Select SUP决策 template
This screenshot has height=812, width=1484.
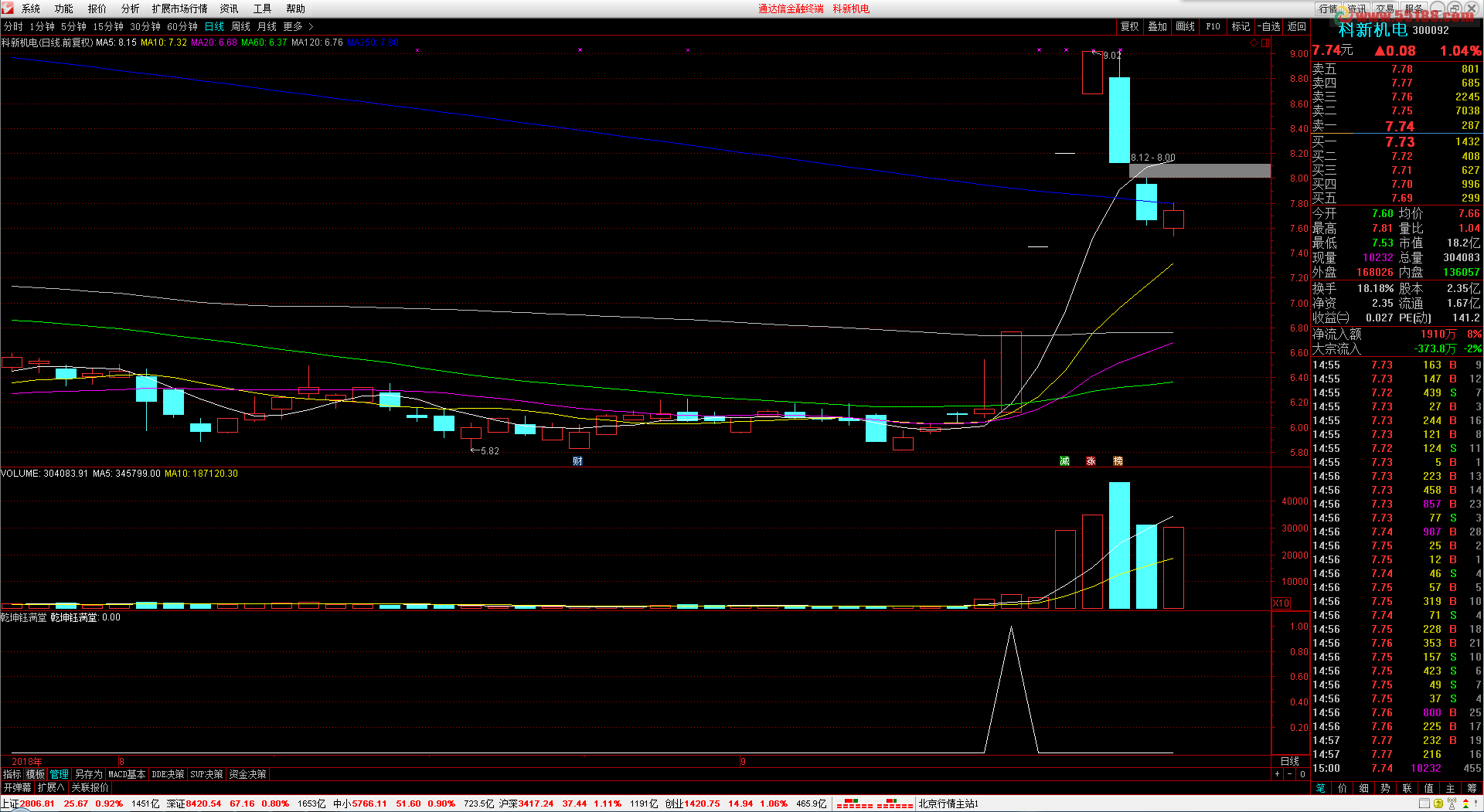[x=207, y=774]
